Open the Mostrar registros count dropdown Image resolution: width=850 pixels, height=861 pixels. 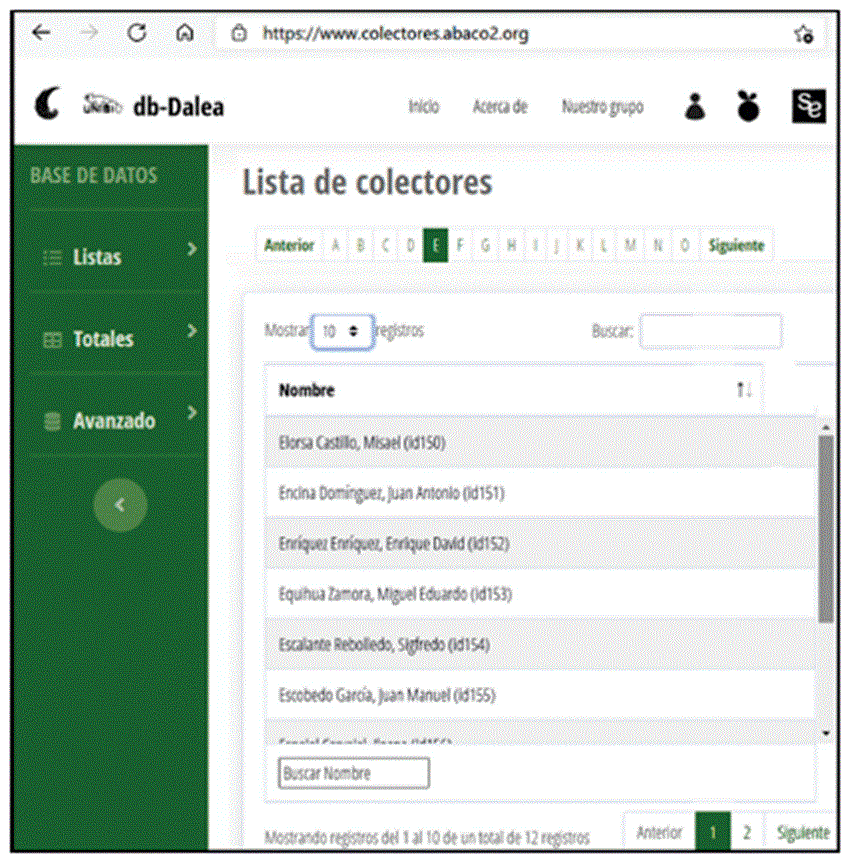point(342,331)
